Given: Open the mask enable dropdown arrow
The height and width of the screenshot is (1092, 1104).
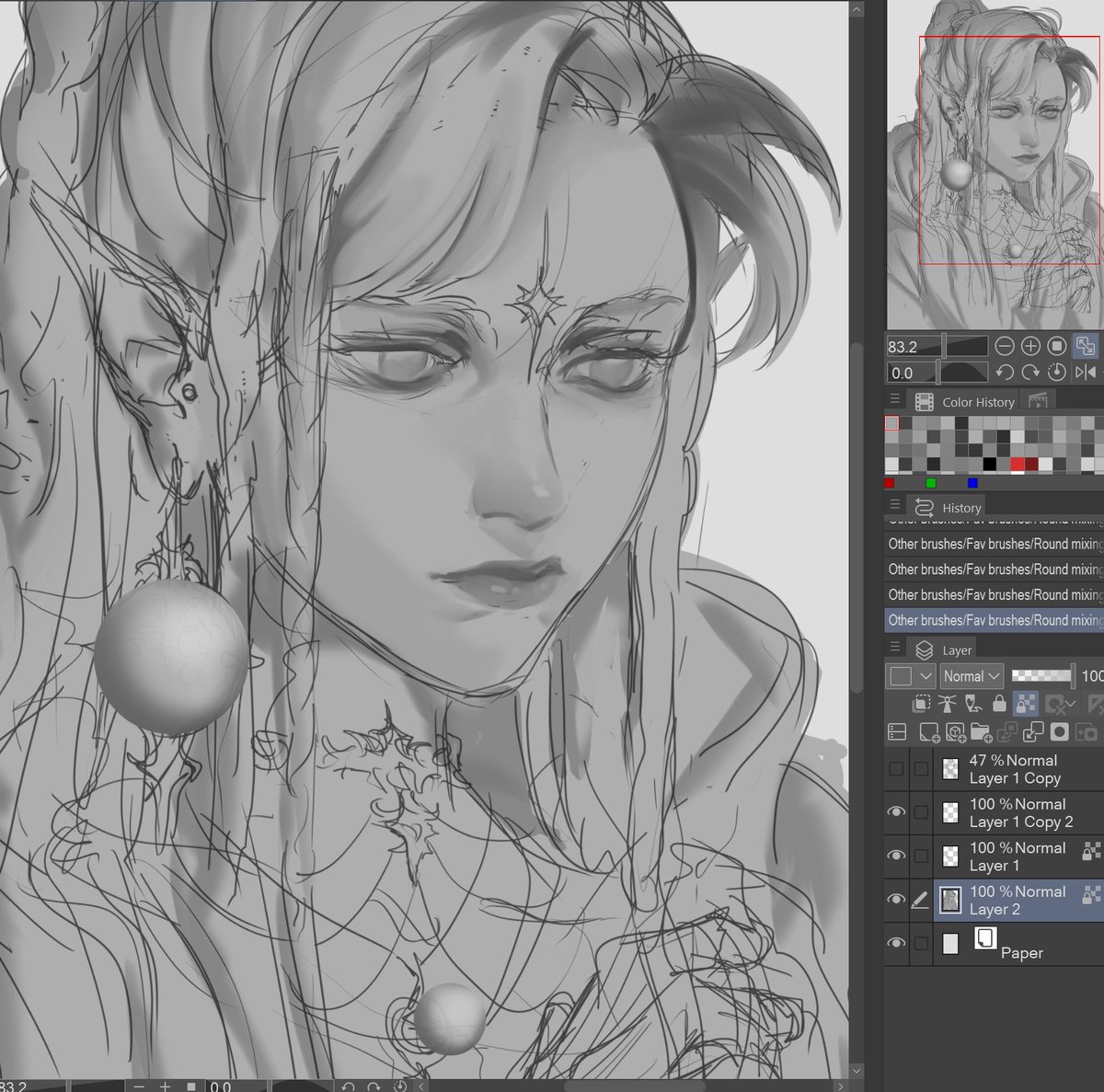Looking at the screenshot, I should click(x=1071, y=706).
